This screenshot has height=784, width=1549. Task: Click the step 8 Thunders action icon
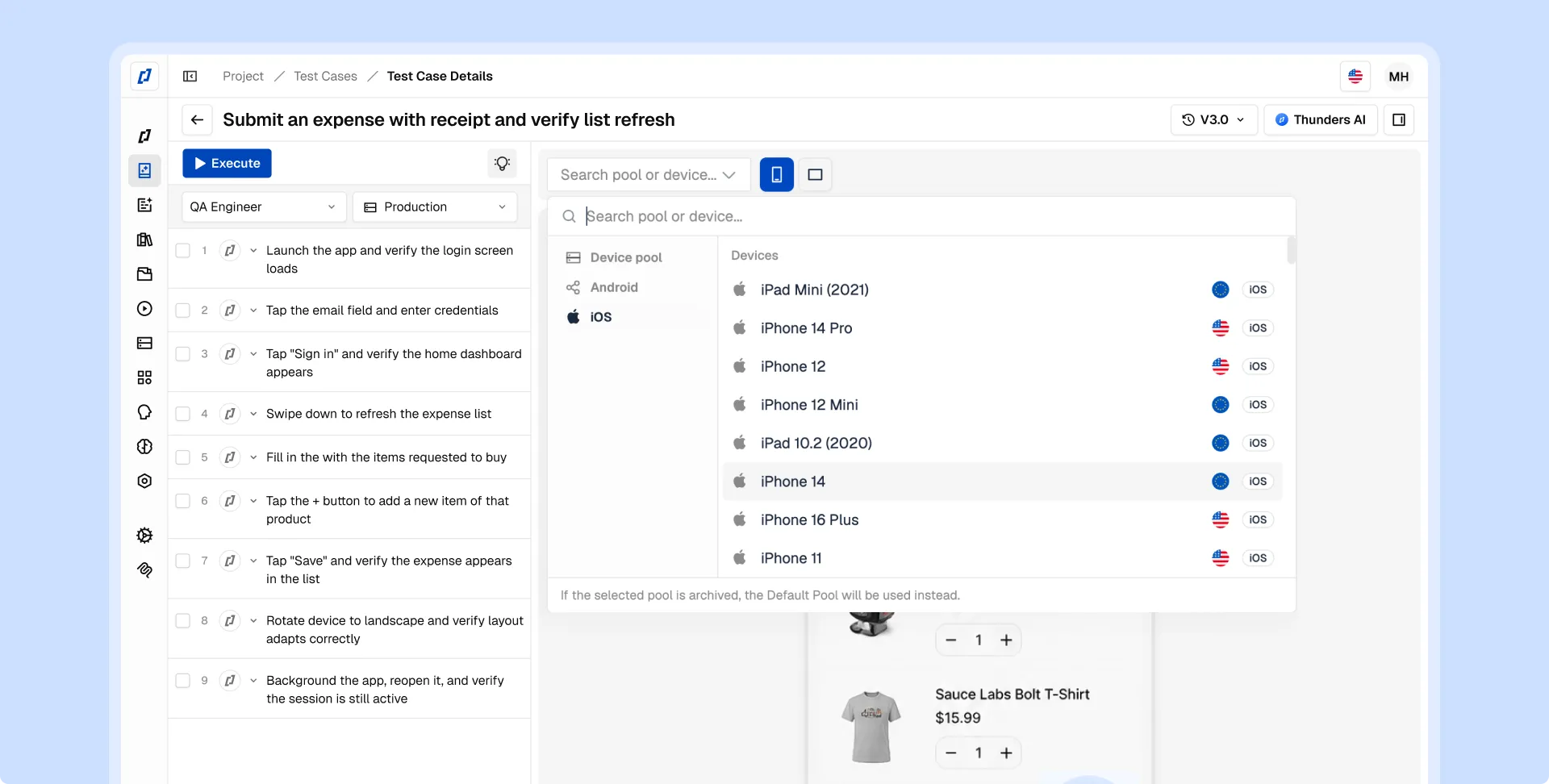point(230,621)
